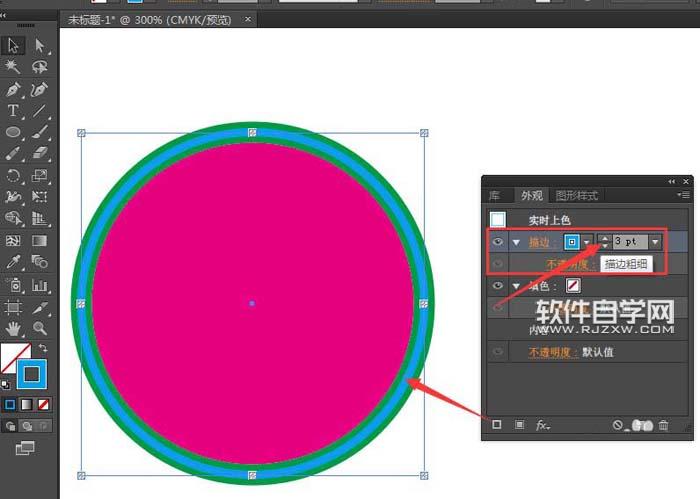Click the 3 pt stroke weight field
This screenshot has height=499, width=700.
(630, 241)
